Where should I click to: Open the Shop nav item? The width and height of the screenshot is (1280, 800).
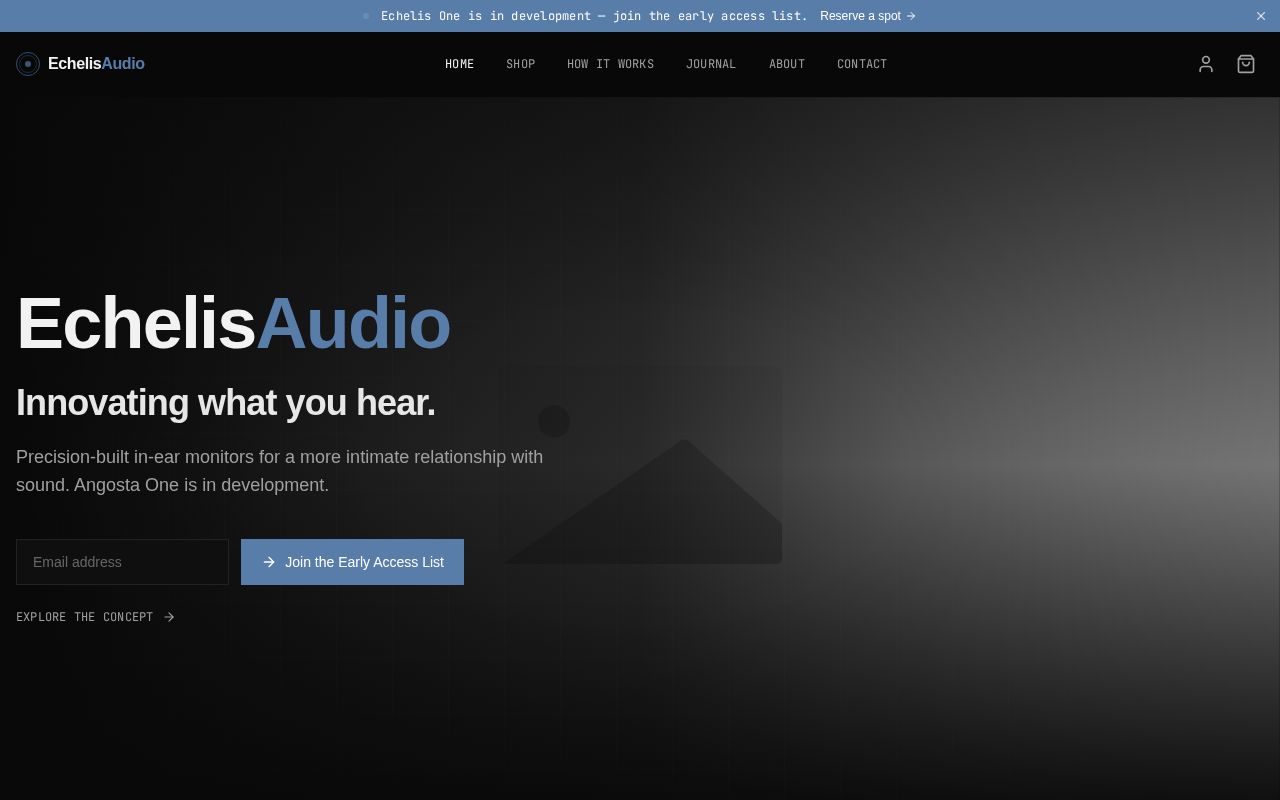pos(521,64)
